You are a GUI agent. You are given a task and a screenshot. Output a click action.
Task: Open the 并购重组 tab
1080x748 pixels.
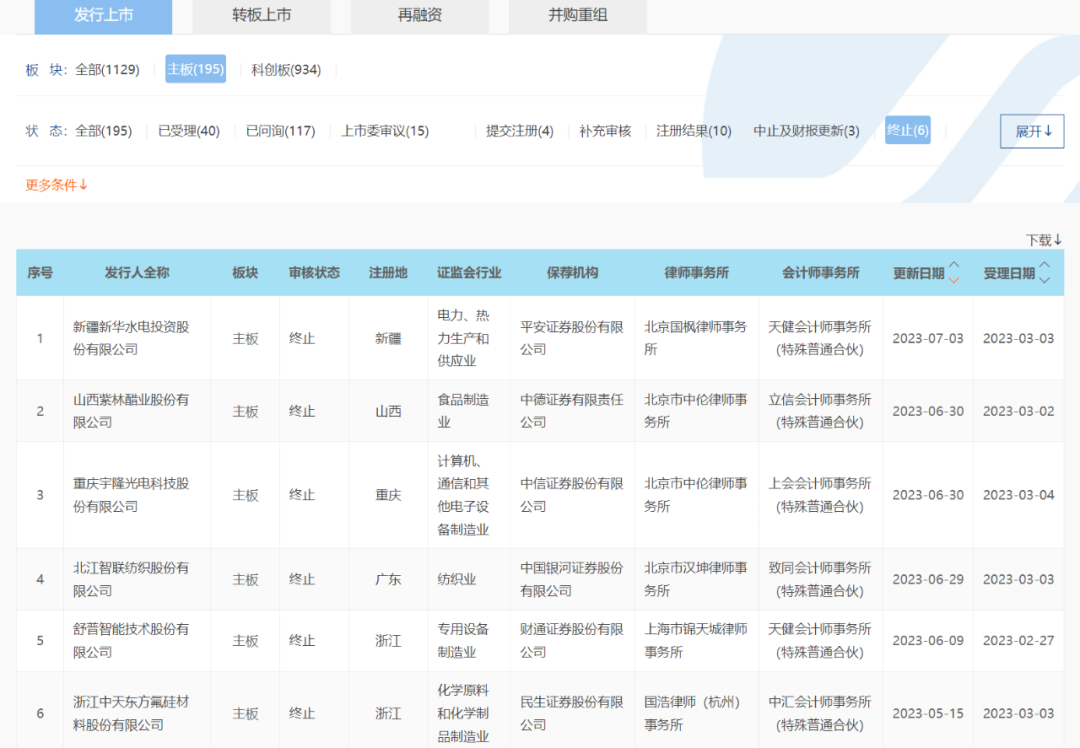click(x=577, y=16)
